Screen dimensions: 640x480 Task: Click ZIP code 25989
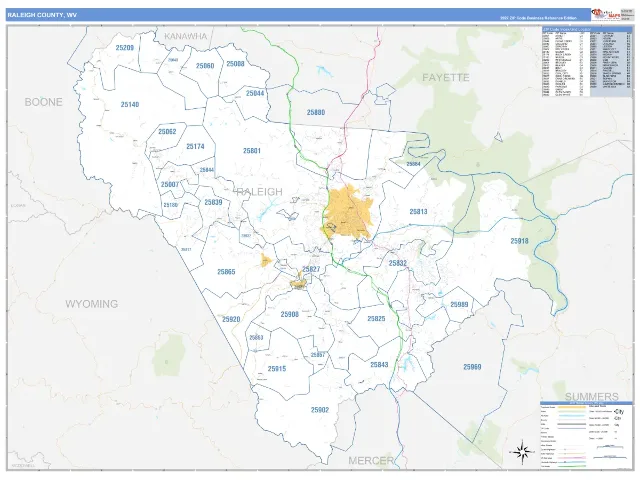459,304
